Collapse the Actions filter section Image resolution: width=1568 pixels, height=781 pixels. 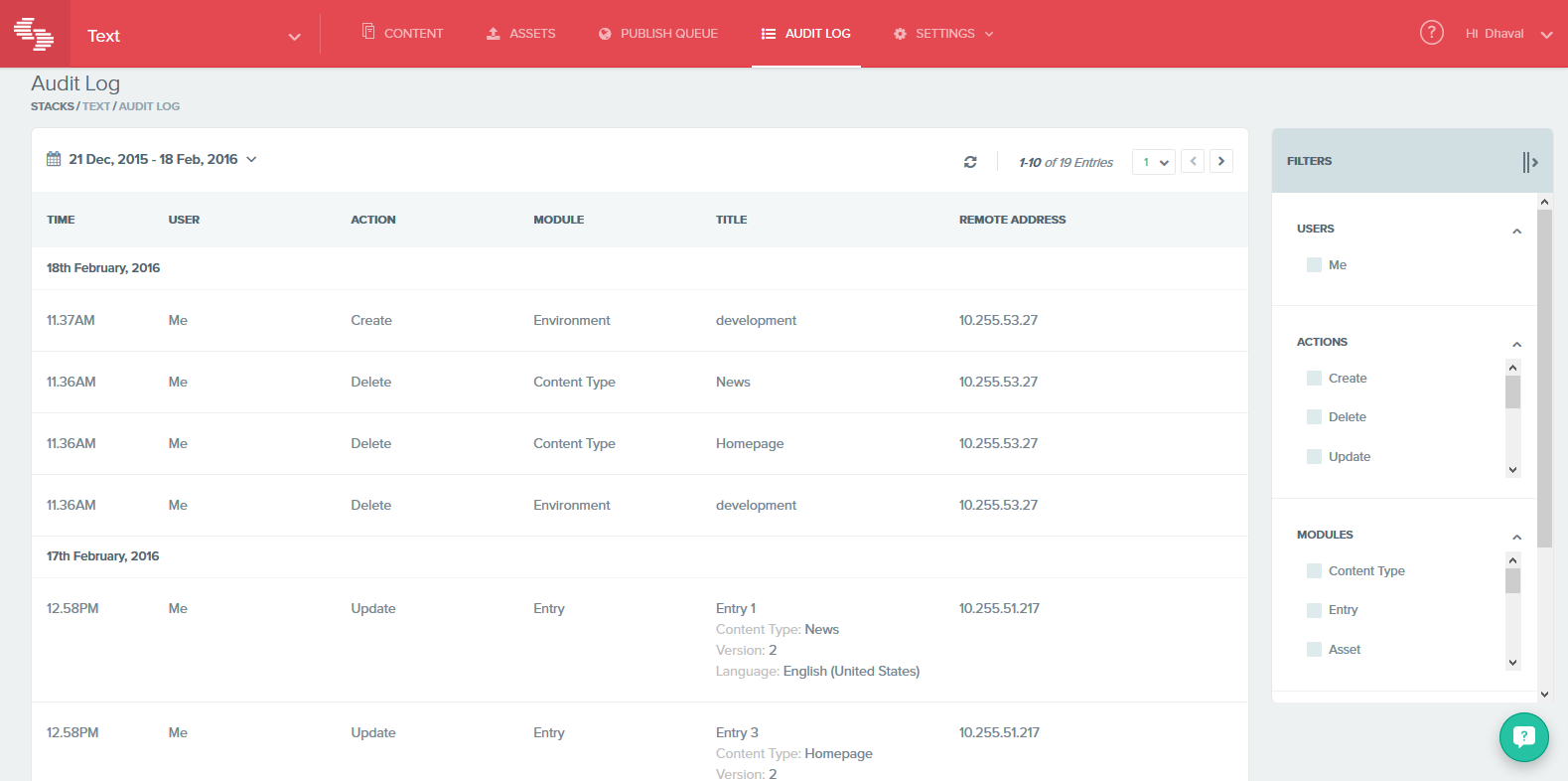[1516, 345]
